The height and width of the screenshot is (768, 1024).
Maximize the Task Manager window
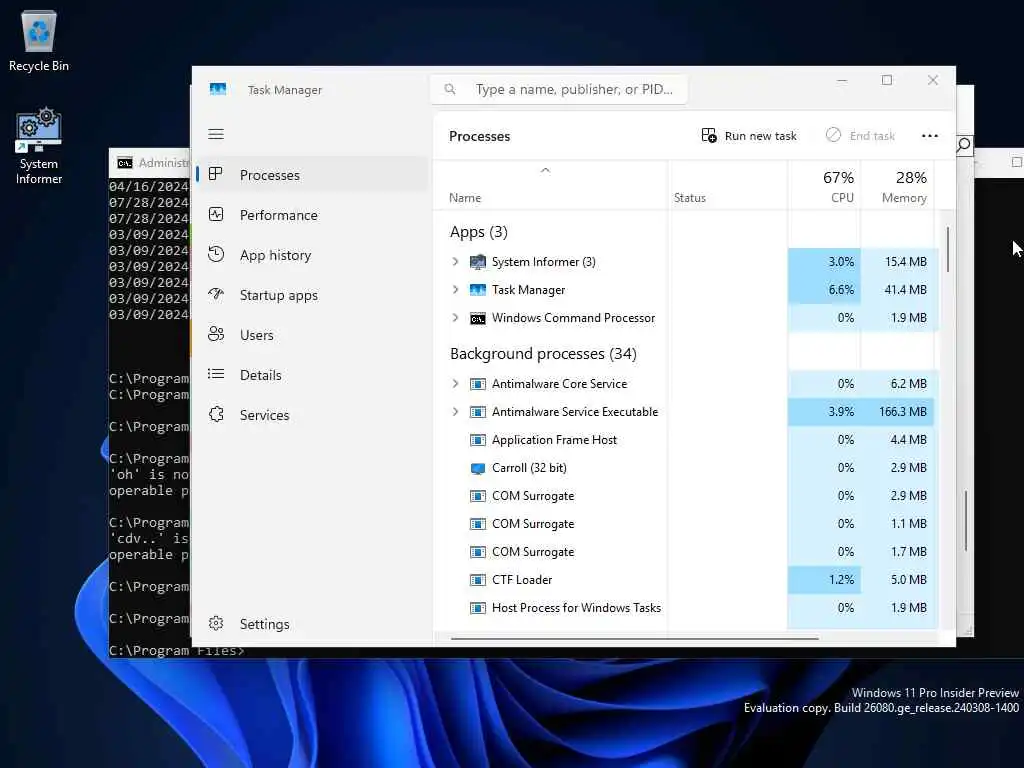coord(887,80)
